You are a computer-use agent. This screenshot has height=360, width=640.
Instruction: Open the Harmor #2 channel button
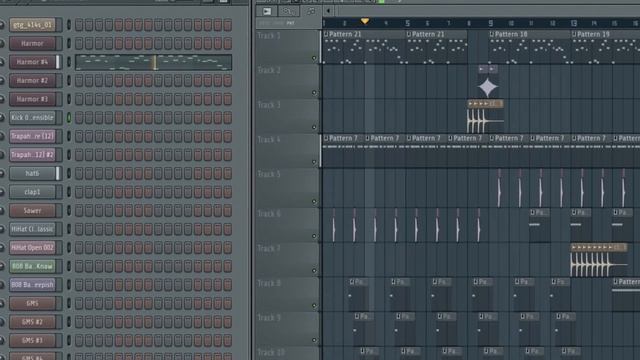click(32, 80)
